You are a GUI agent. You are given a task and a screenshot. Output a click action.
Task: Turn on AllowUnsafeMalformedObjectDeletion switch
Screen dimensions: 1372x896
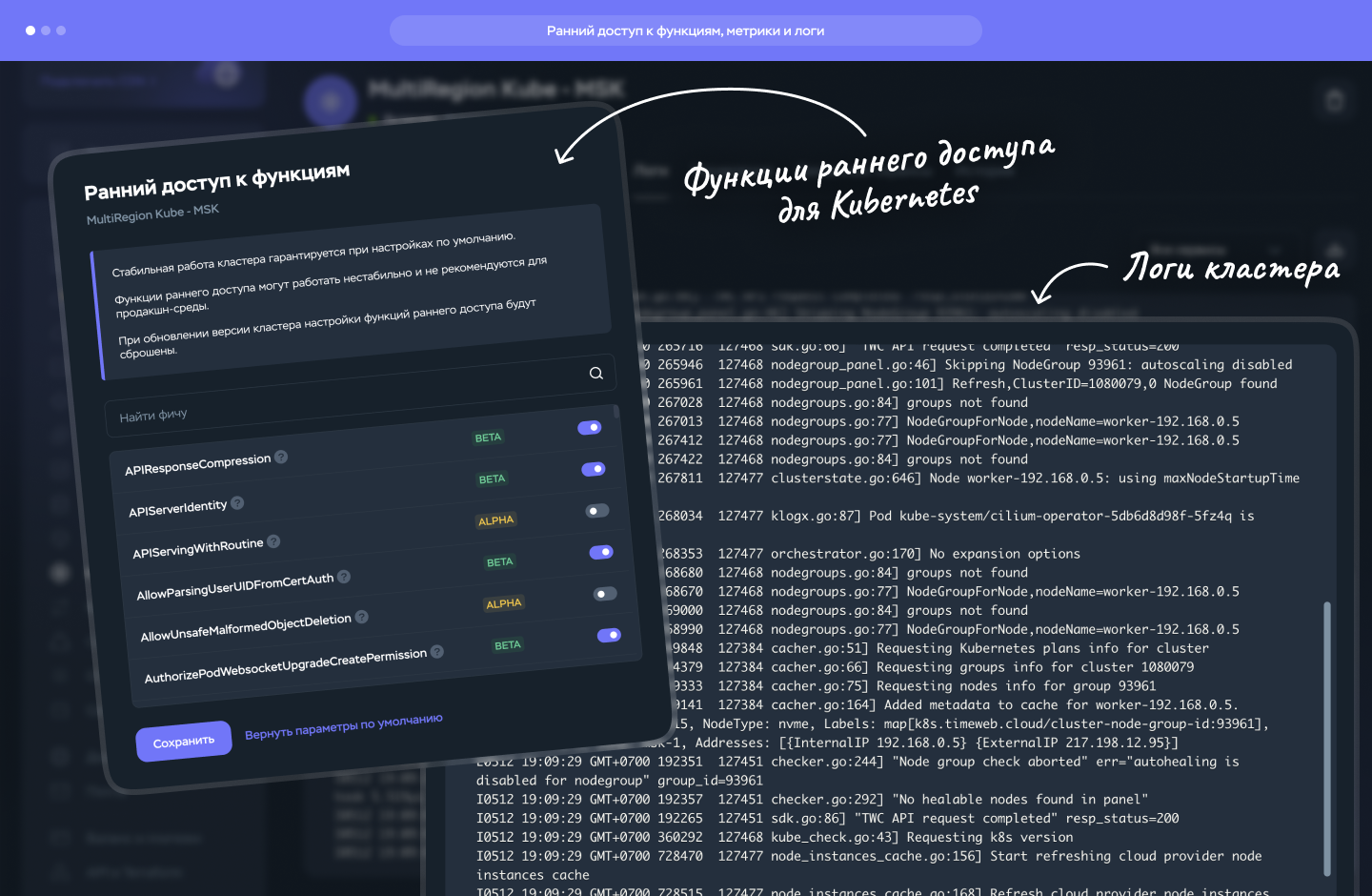605,594
